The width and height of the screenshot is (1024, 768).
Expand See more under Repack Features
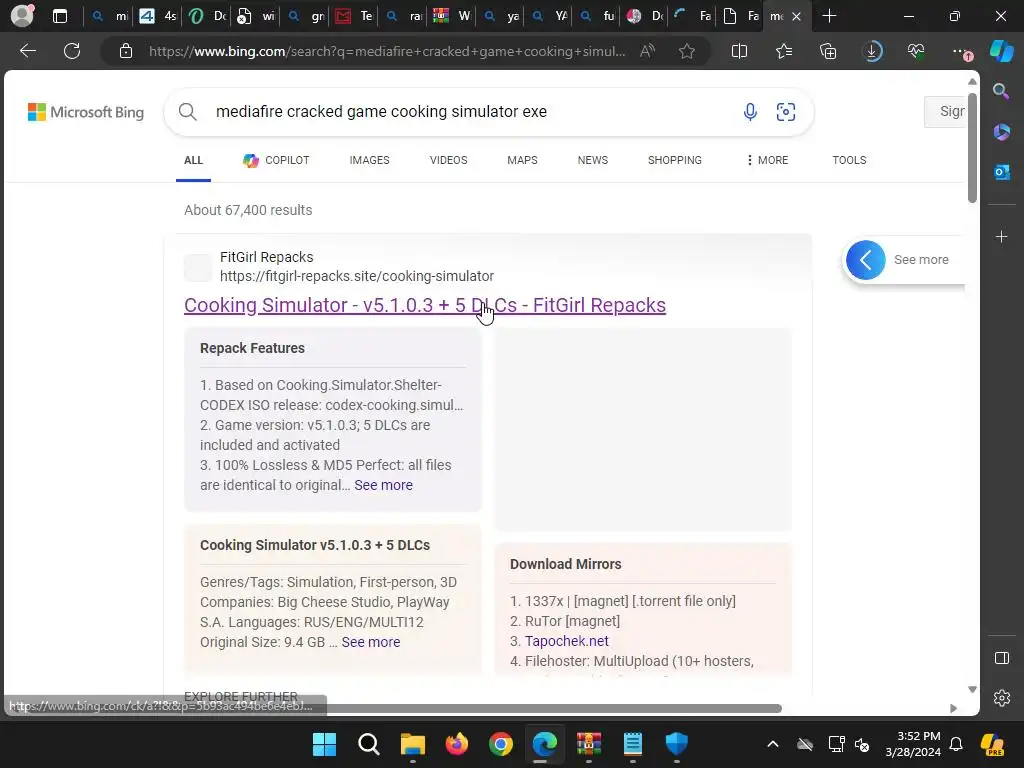click(383, 485)
